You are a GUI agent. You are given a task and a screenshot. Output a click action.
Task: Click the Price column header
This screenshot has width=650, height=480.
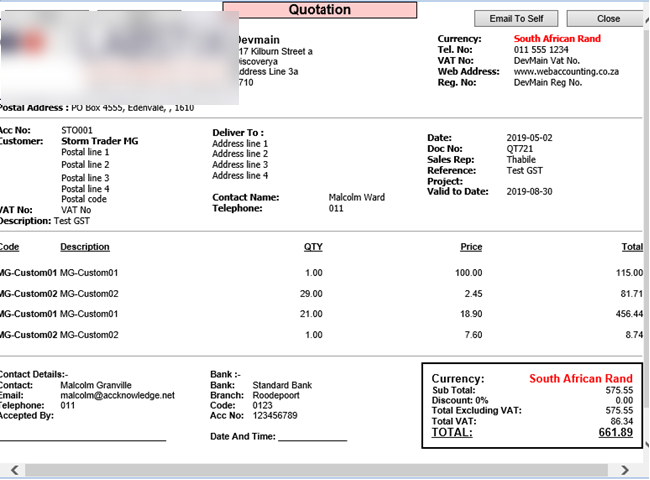[x=470, y=247]
